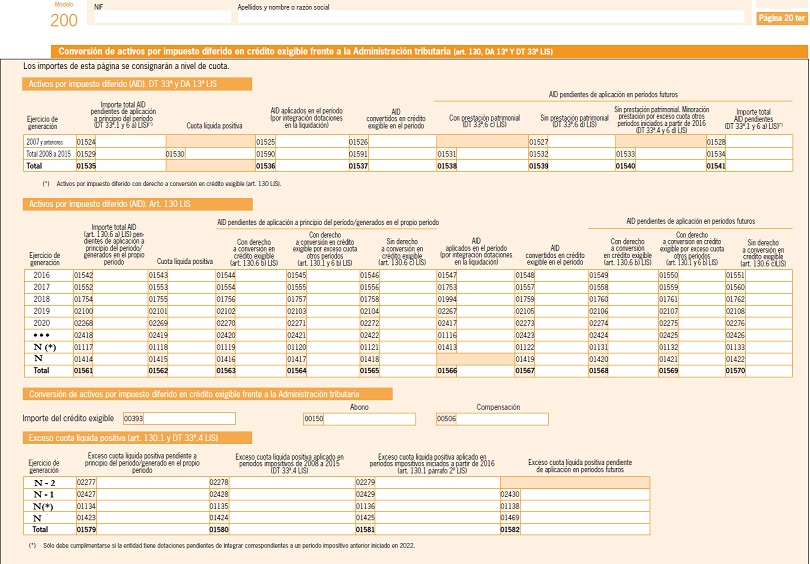Click field 01422 in the N row
The width and height of the screenshot is (810, 564).
coord(769,359)
